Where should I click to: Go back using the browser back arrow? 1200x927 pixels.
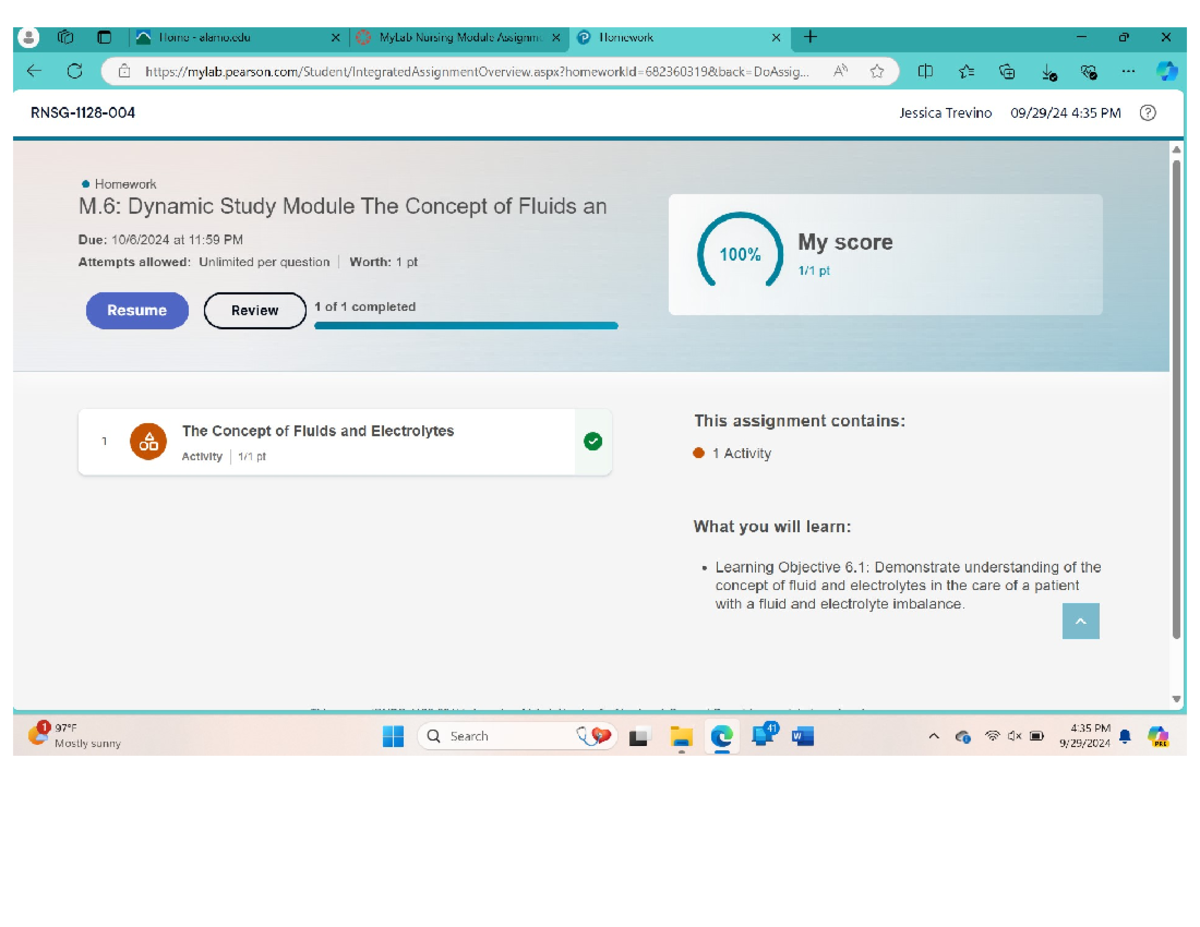pos(34,71)
